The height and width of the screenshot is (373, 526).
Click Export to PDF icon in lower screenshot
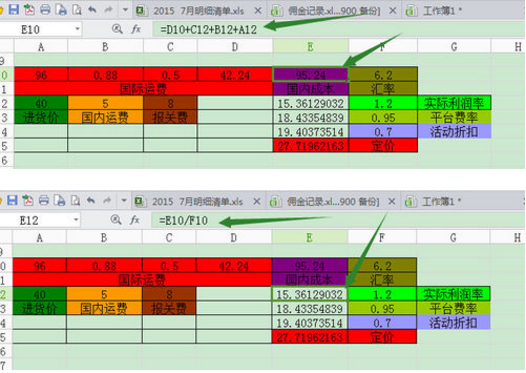pyautogui.click(x=28, y=201)
